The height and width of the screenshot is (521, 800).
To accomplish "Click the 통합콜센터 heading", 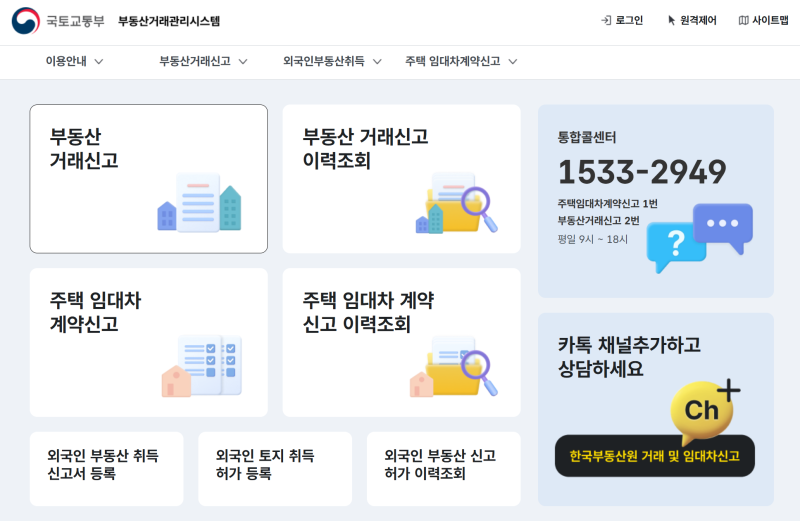I will pyautogui.click(x=587, y=137).
